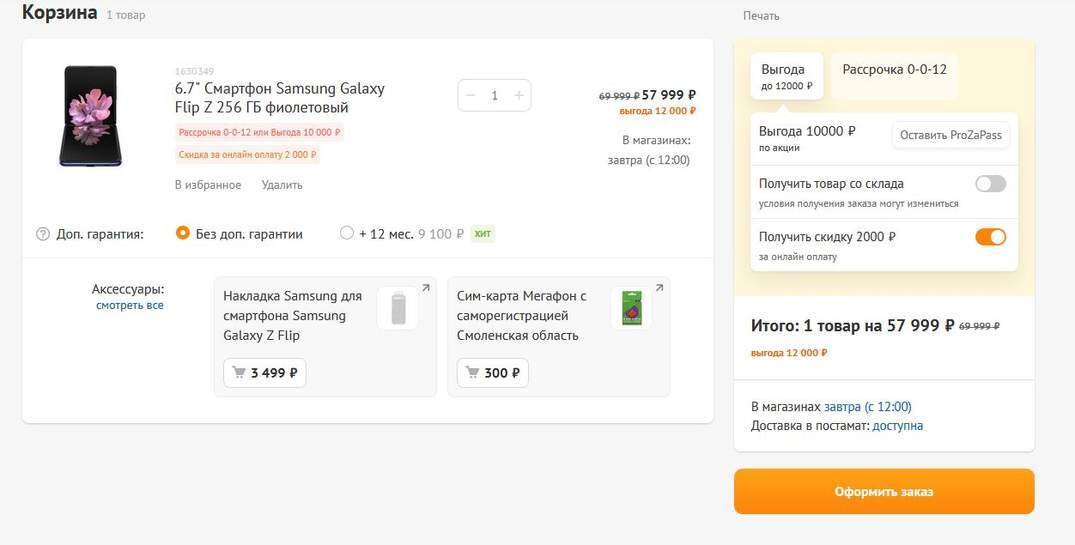This screenshot has width=1075, height=545.
Task: Open Megafon SIM card via arrow icon
Action: click(x=659, y=288)
